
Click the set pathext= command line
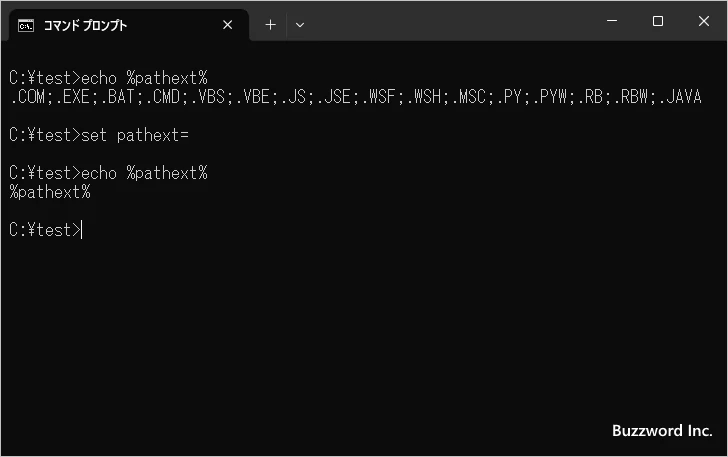coord(99,135)
